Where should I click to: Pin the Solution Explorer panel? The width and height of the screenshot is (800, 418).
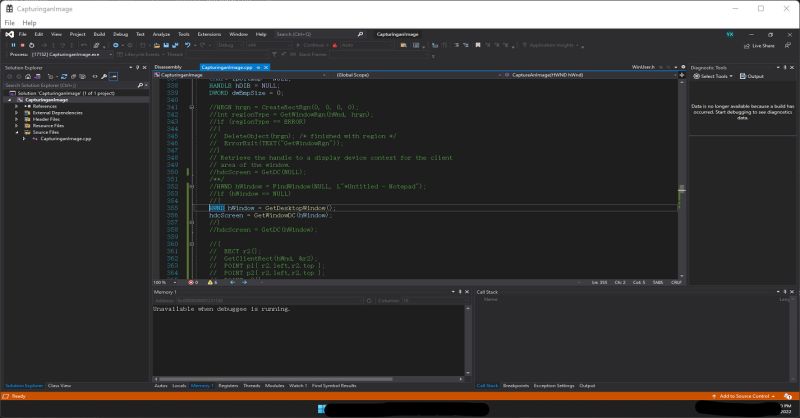tap(137, 67)
